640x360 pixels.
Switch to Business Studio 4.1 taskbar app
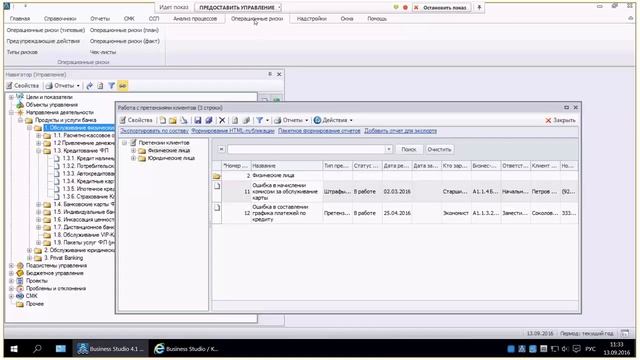click(x=111, y=349)
